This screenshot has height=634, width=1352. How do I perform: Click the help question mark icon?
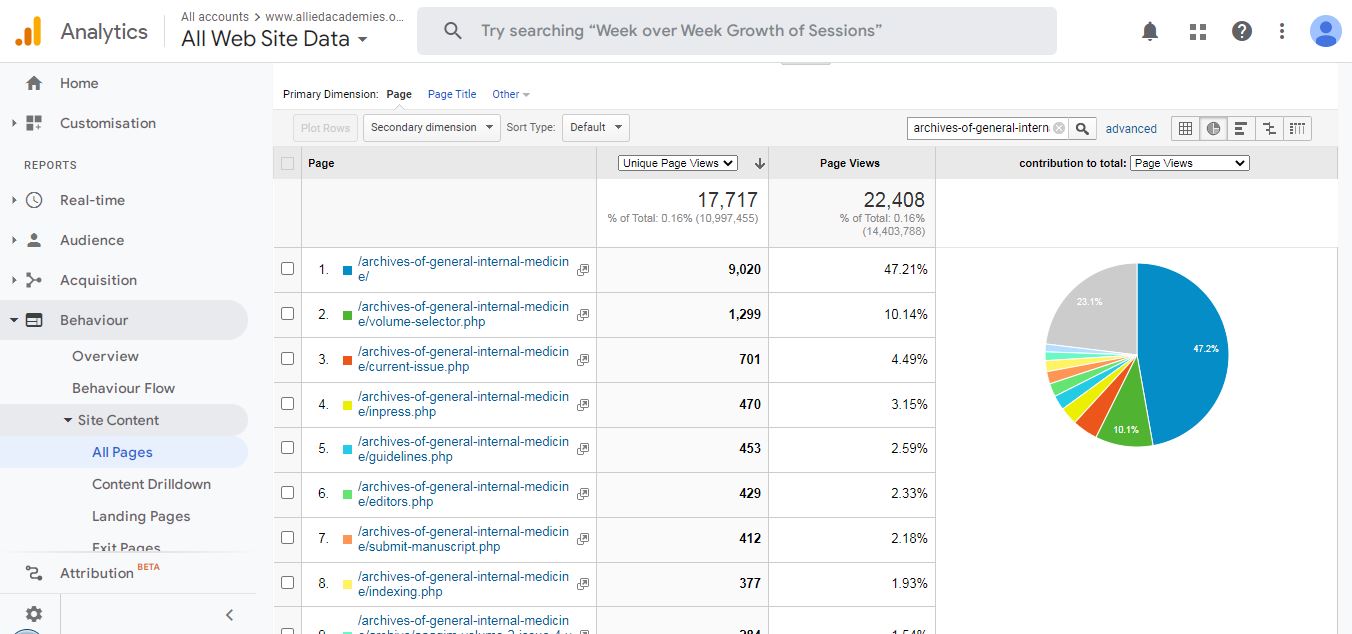[1241, 31]
